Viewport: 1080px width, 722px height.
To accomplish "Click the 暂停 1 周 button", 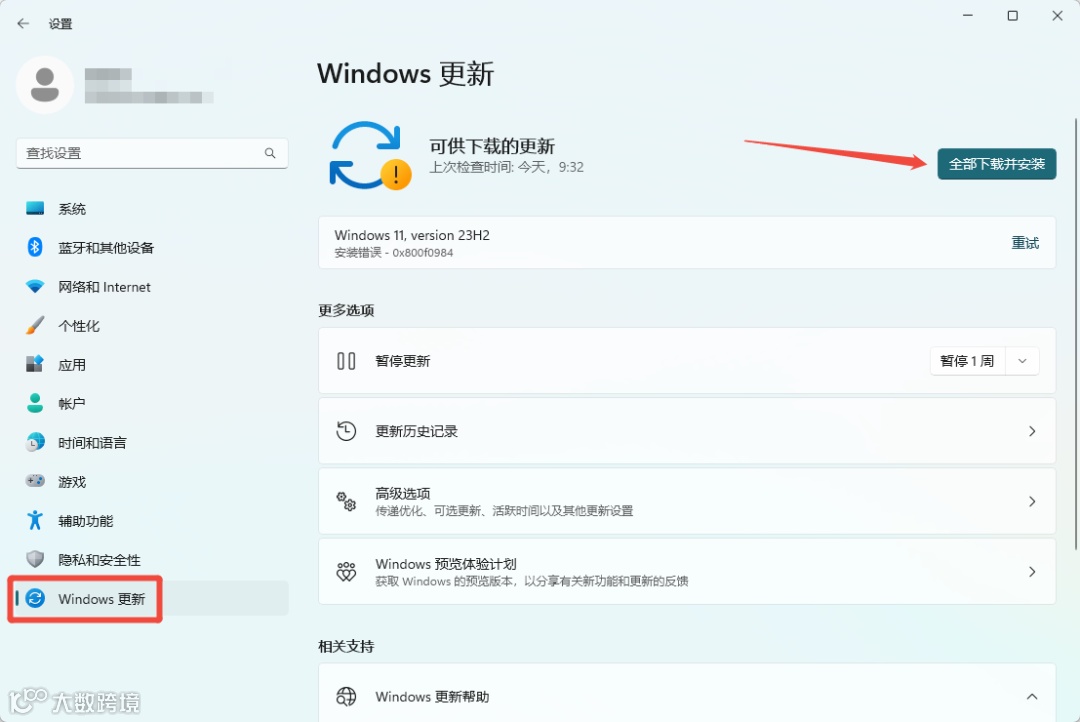I will pyautogui.click(x=967, y=361).
